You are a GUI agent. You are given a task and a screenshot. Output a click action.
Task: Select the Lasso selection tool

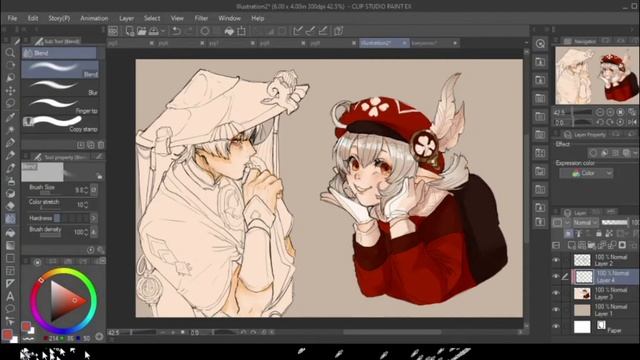[10, 103]
